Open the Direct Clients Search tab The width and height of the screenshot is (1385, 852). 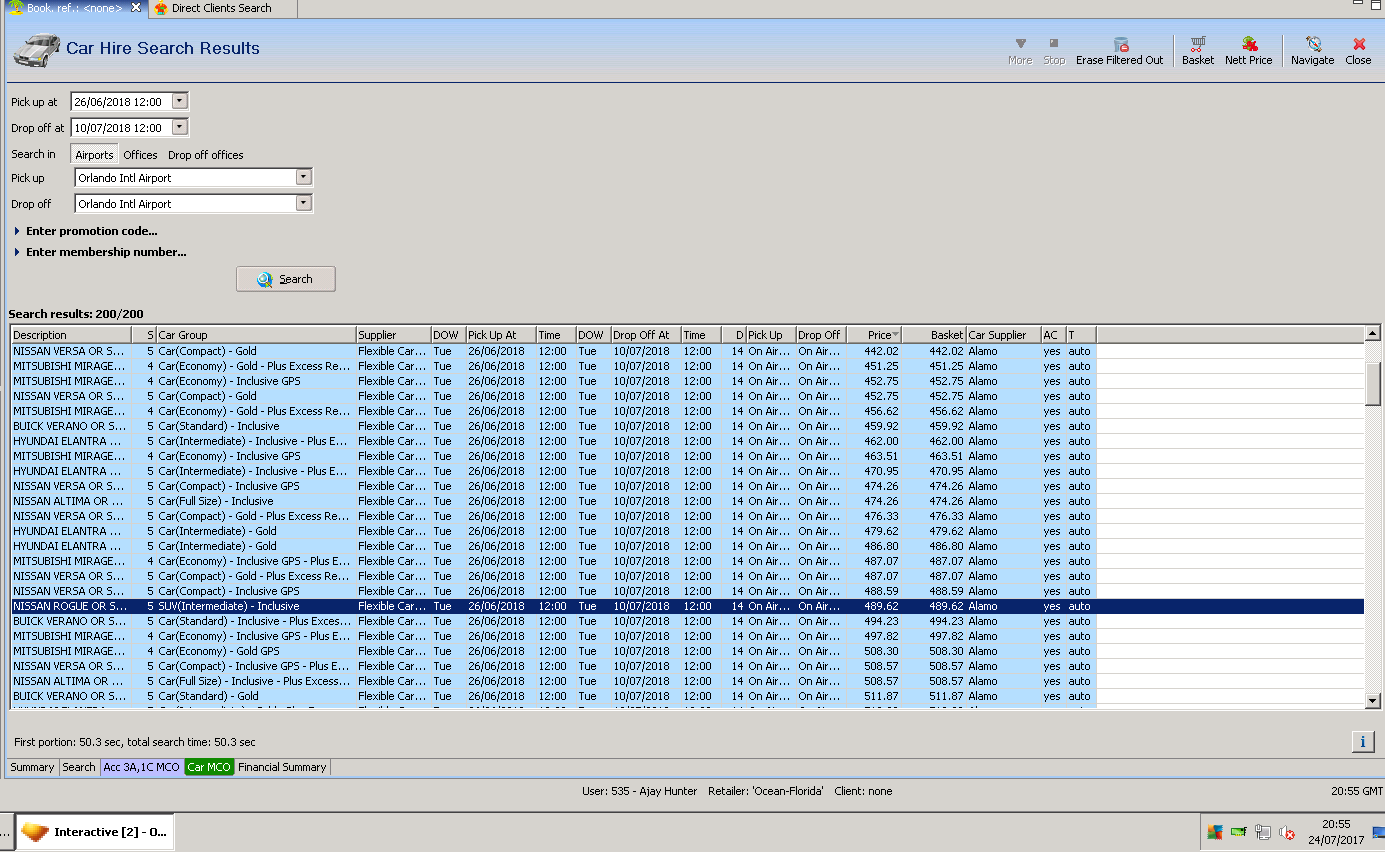(220, 8)
